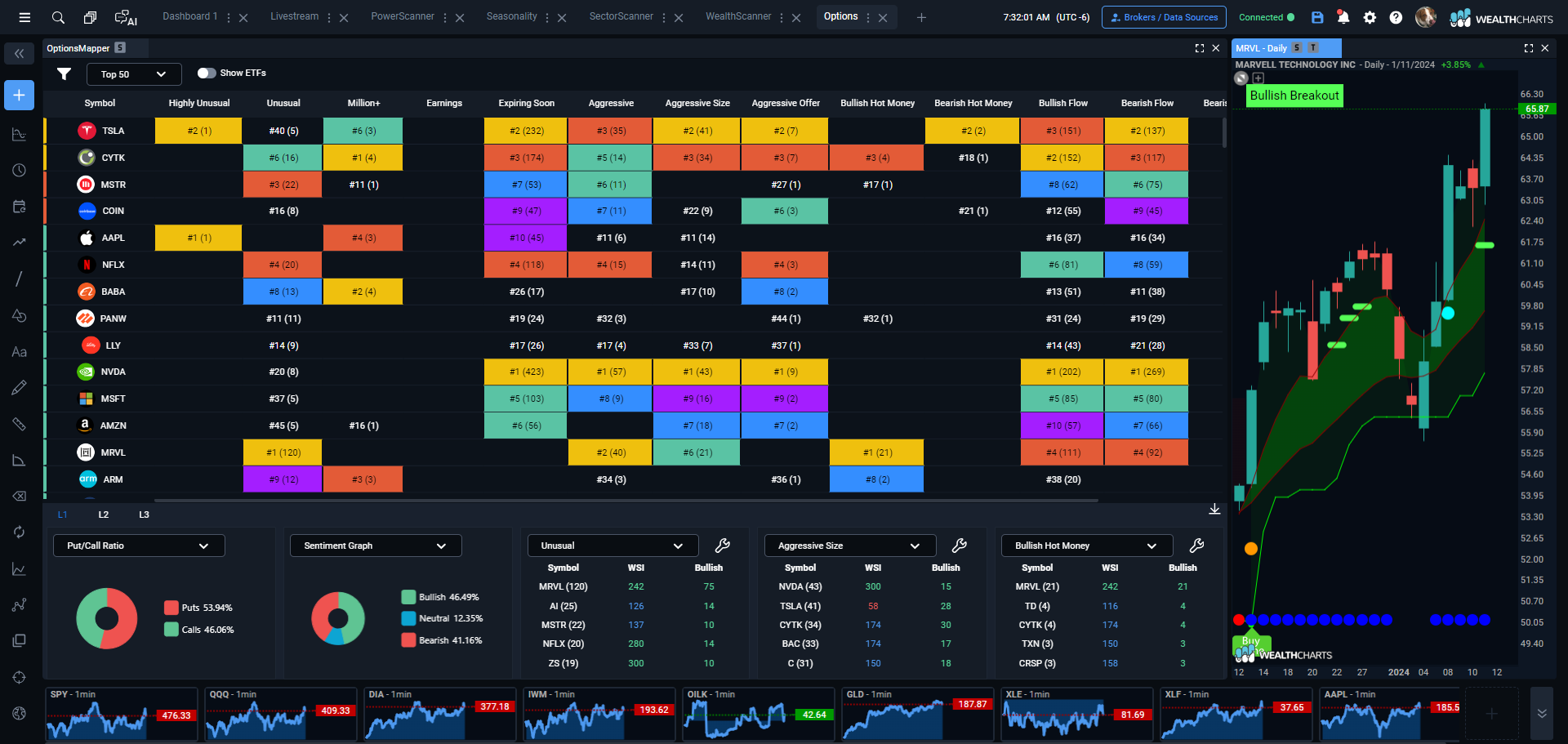The width and height of the screenshot is (1568, 744).
Task: Open the Put/Call Ratio dropdown
Action: click(139, 546)
